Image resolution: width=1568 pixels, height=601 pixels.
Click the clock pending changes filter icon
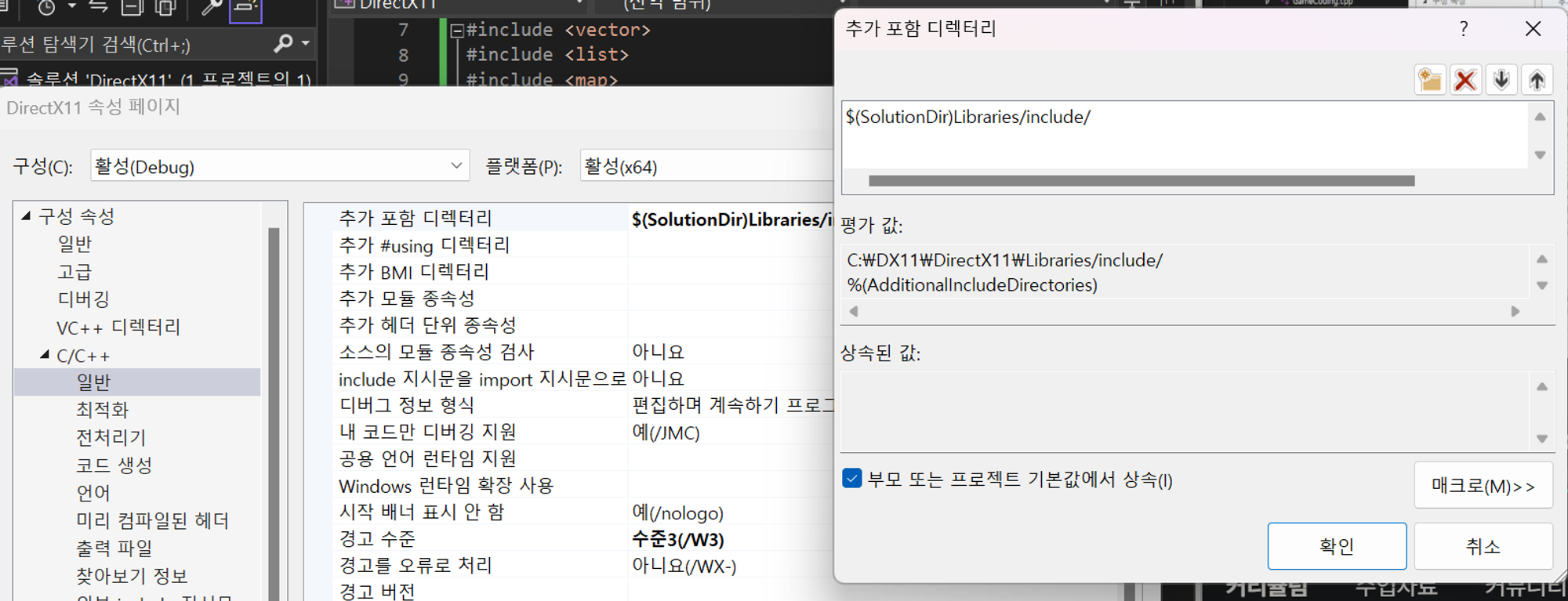(x=47, y=8)
